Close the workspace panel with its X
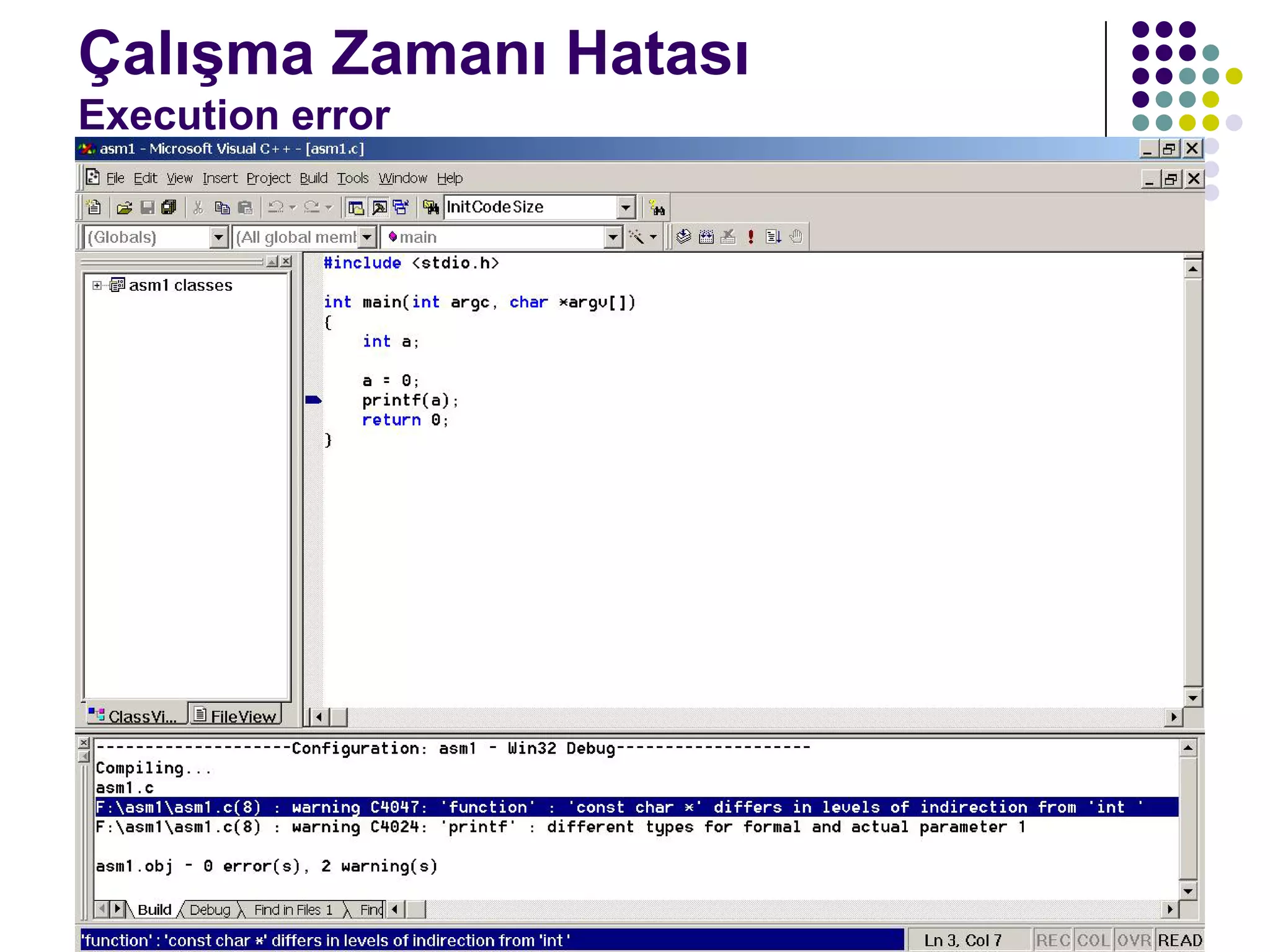Viewport: 1270px width, 952px height. point(286,262)
